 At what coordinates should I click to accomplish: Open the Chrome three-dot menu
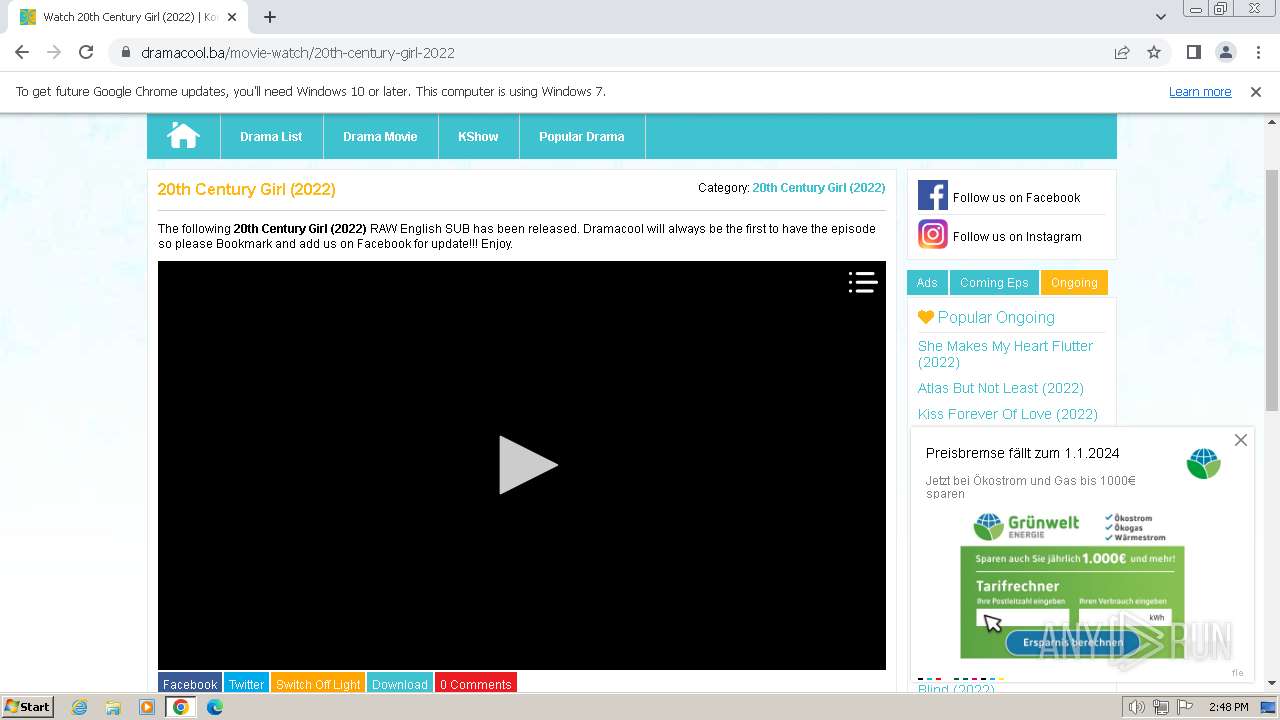(1257, 52)
